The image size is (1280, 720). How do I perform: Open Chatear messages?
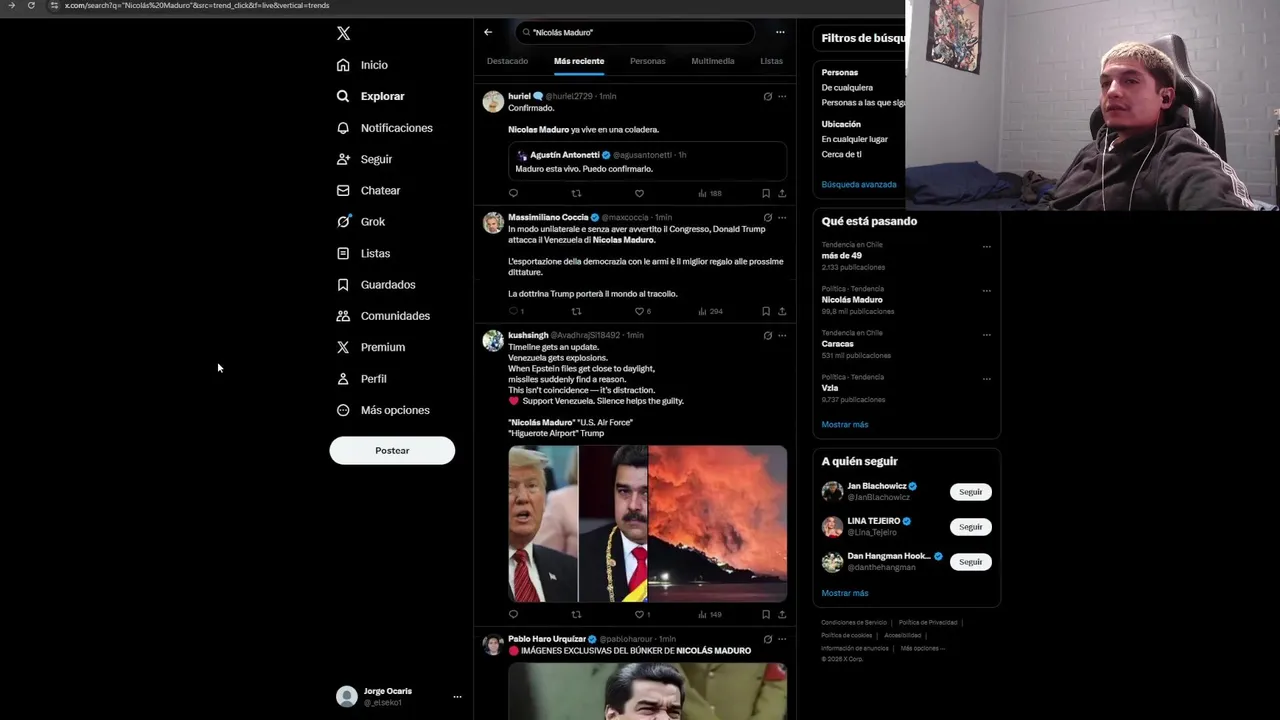368,190
